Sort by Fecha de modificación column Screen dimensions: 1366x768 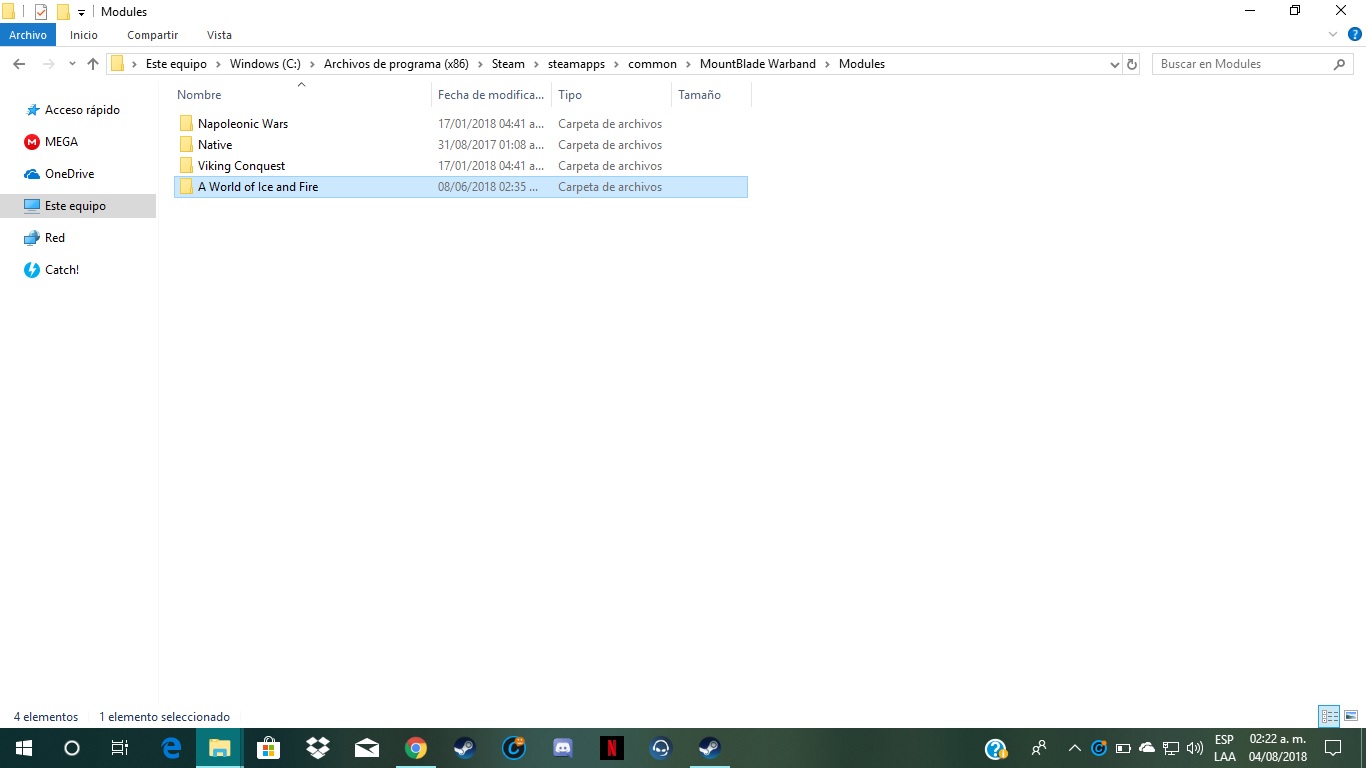pos(492,95)
